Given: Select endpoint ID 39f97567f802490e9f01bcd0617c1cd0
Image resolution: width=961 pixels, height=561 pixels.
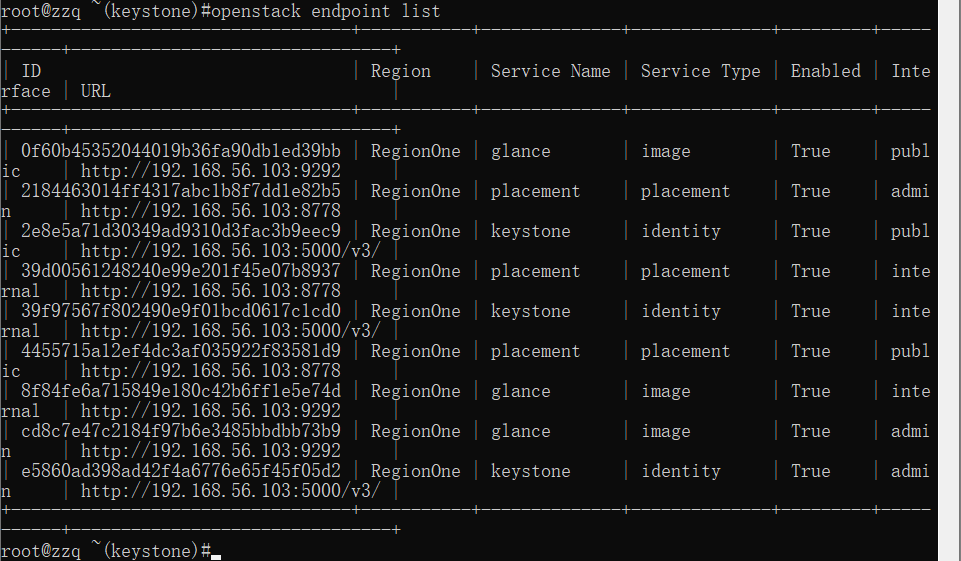Looking at the screenshot, I should point(181,311).
